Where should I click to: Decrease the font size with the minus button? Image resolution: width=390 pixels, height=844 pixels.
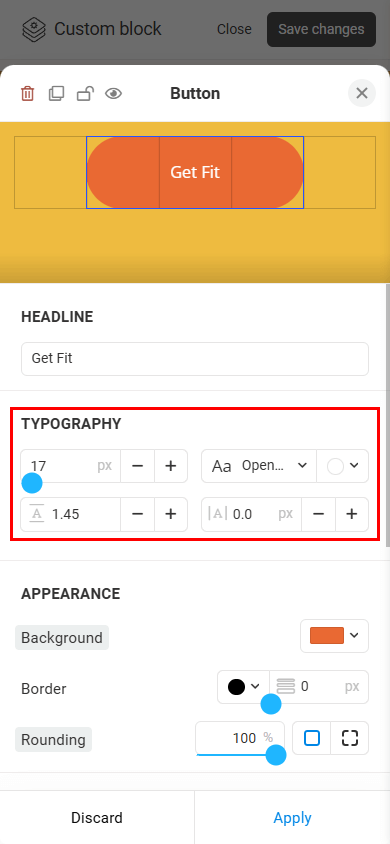[137, 466]
